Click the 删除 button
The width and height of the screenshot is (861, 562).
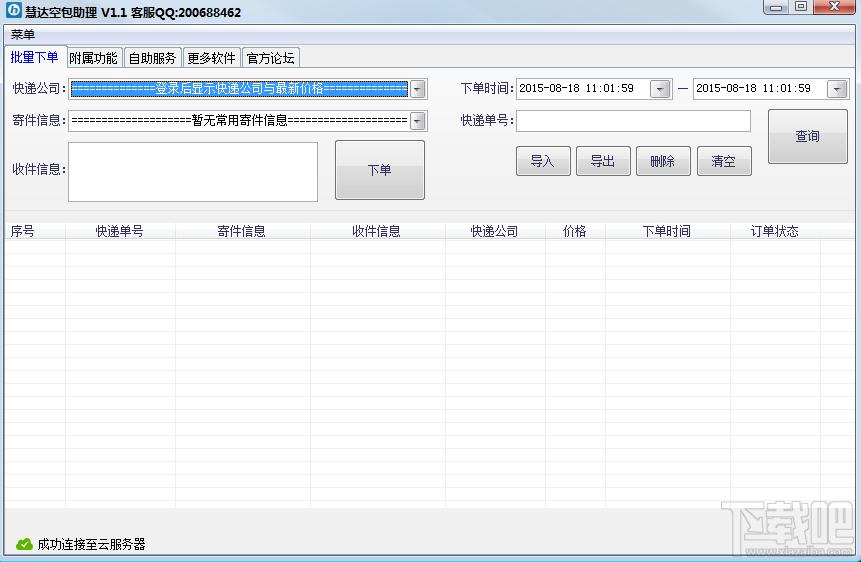coord(663,161)
